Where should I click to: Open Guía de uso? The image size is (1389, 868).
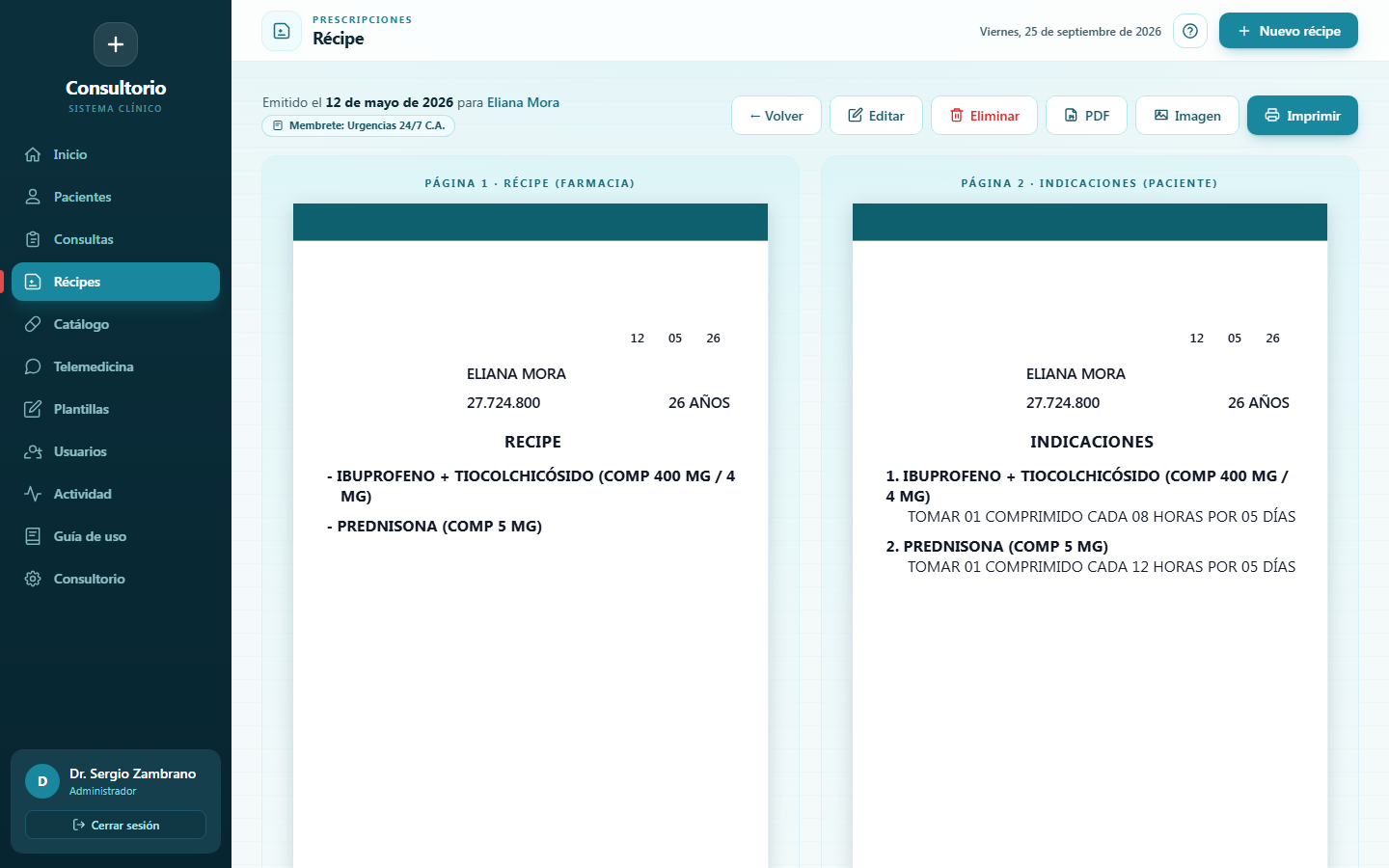116,536
